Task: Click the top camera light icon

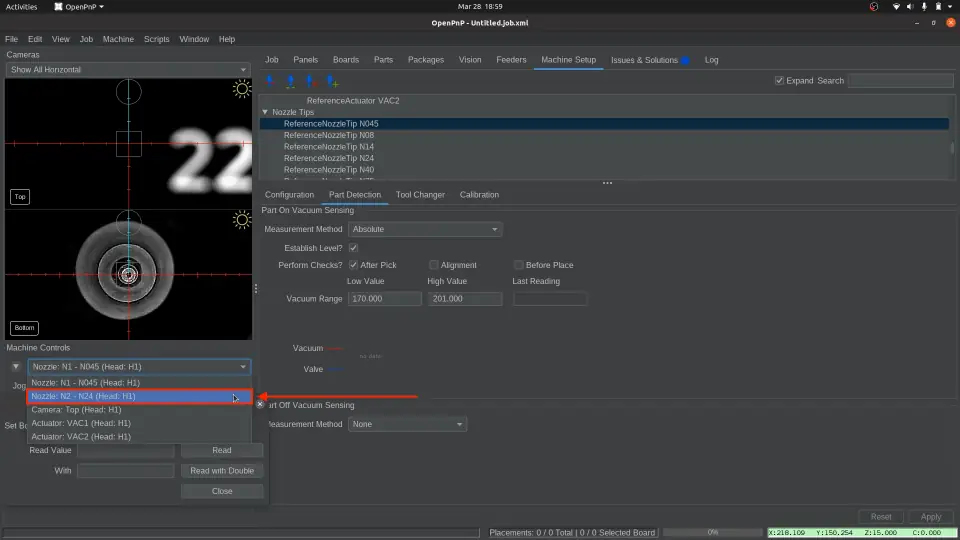Action: click(241, 90)
